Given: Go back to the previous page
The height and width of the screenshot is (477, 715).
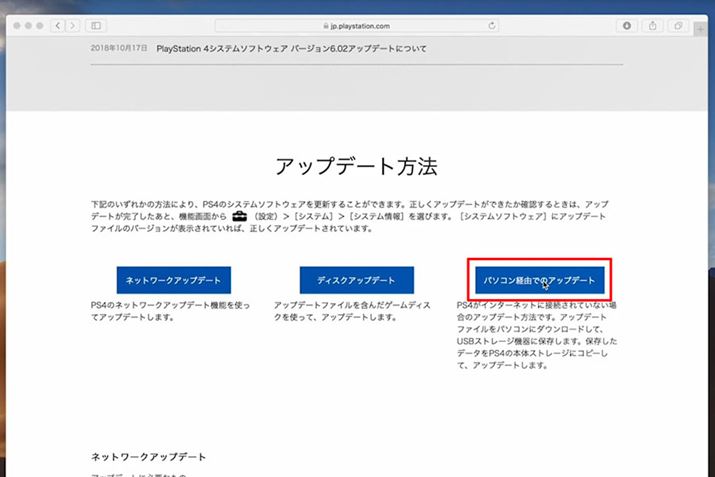Looking at the screenshot, I should tap(57, 24).
